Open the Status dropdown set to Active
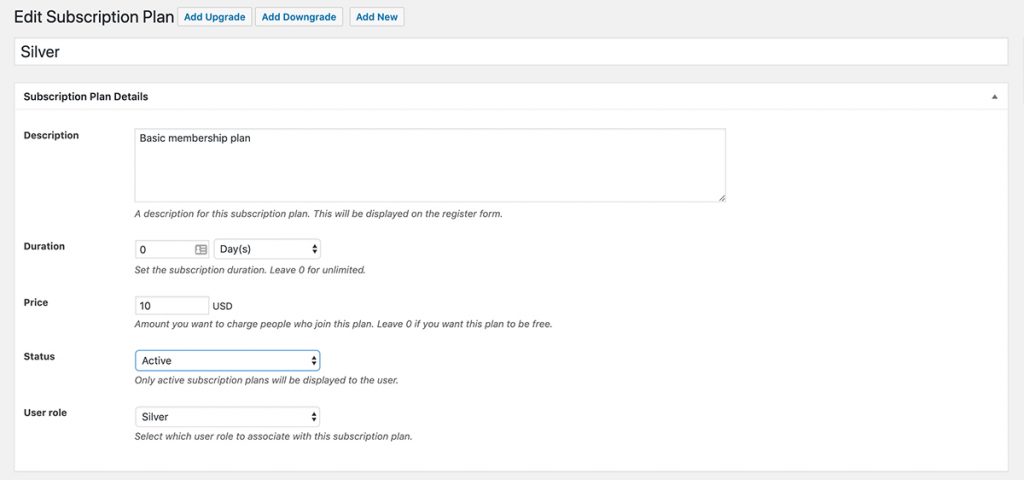 pos(227,360)
